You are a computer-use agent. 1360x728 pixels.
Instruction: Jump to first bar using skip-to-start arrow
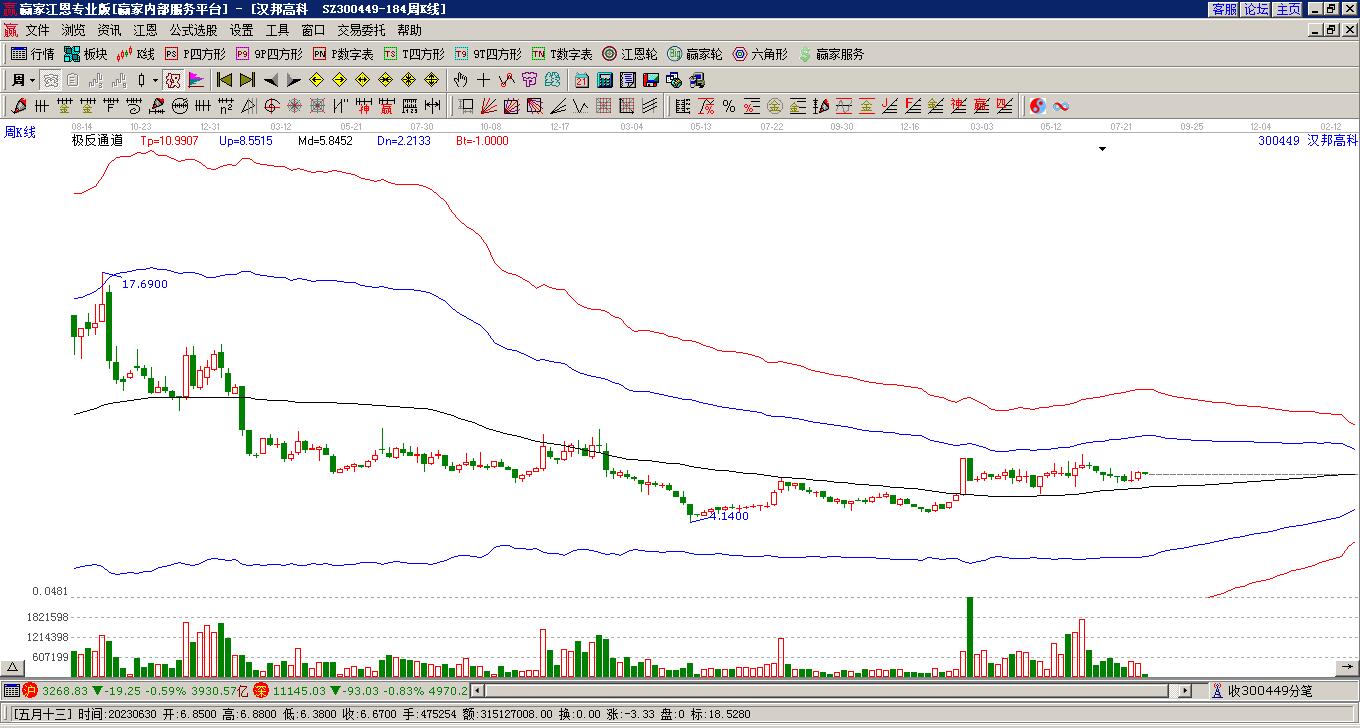tap(224, 80)
